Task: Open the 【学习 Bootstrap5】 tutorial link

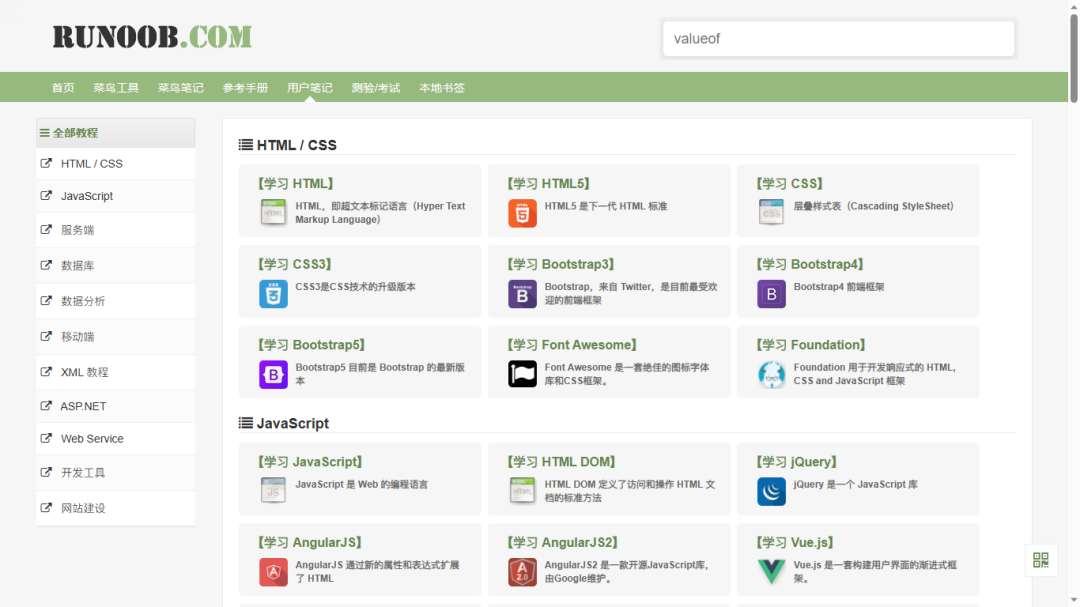Action: (x=311, y=344)
